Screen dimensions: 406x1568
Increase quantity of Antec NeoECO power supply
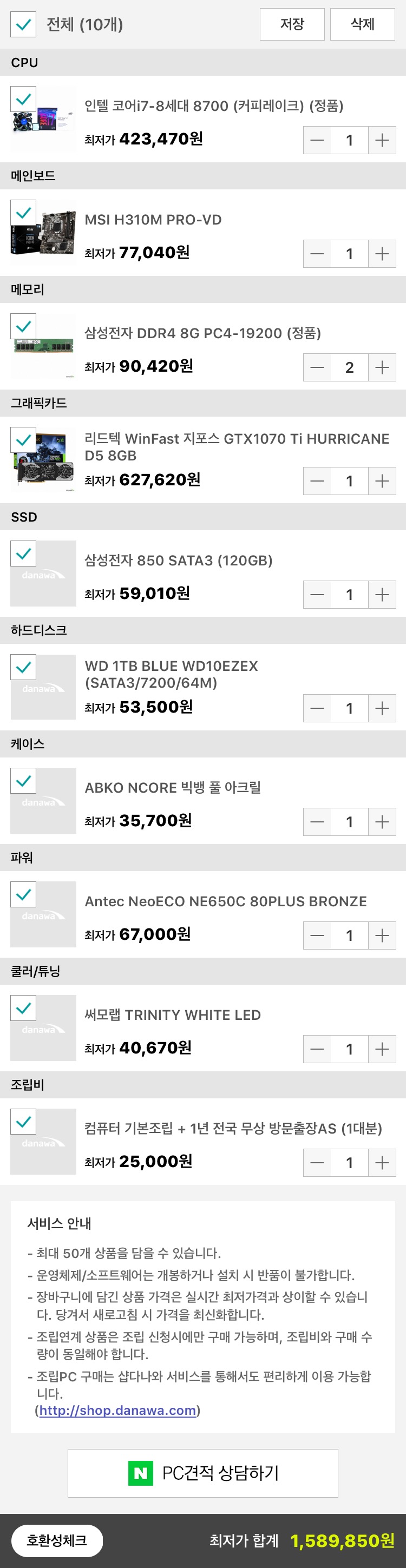point(382,935)
